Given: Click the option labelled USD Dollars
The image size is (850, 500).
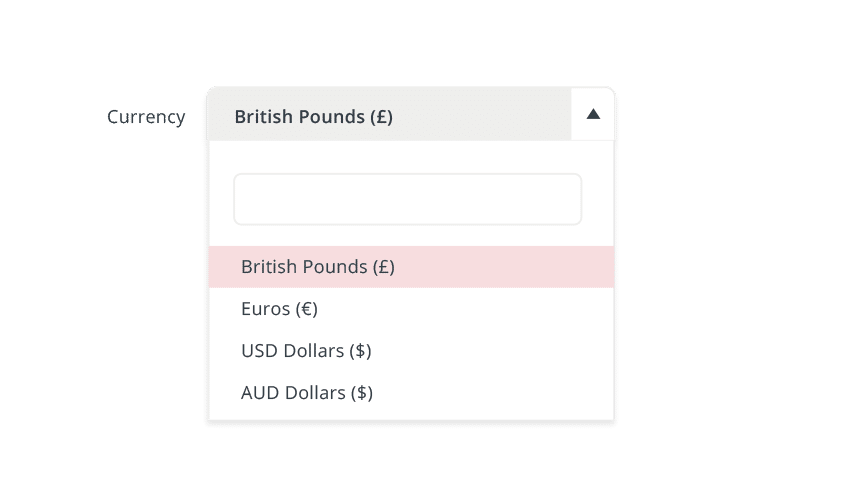Looking at the screenshot, I should [306, 351].
